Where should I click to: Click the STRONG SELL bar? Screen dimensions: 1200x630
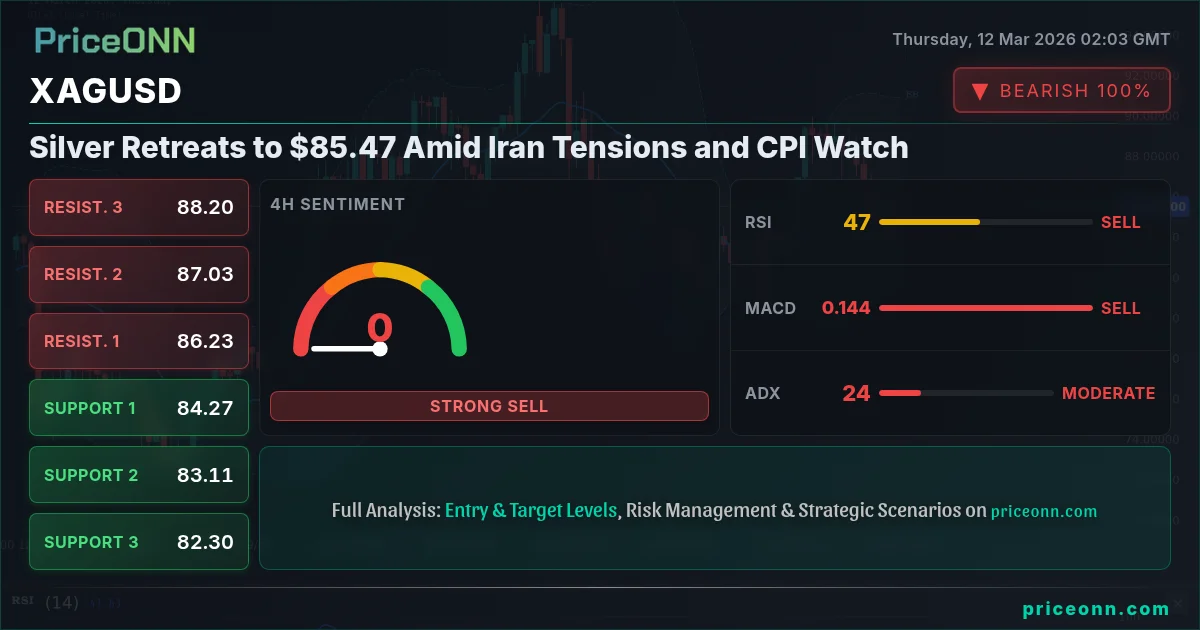489,406
